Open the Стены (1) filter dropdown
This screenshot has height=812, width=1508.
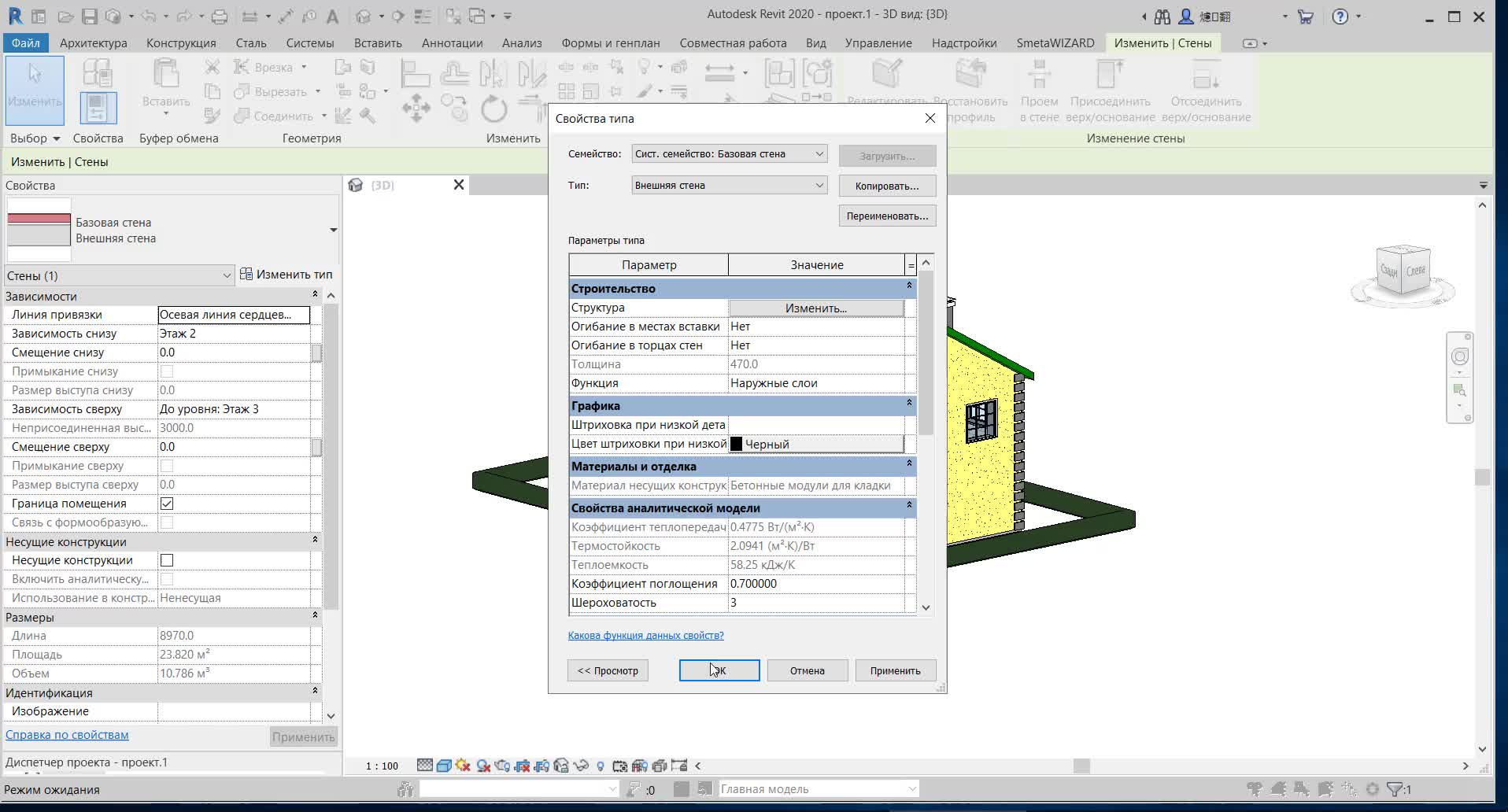118,275
